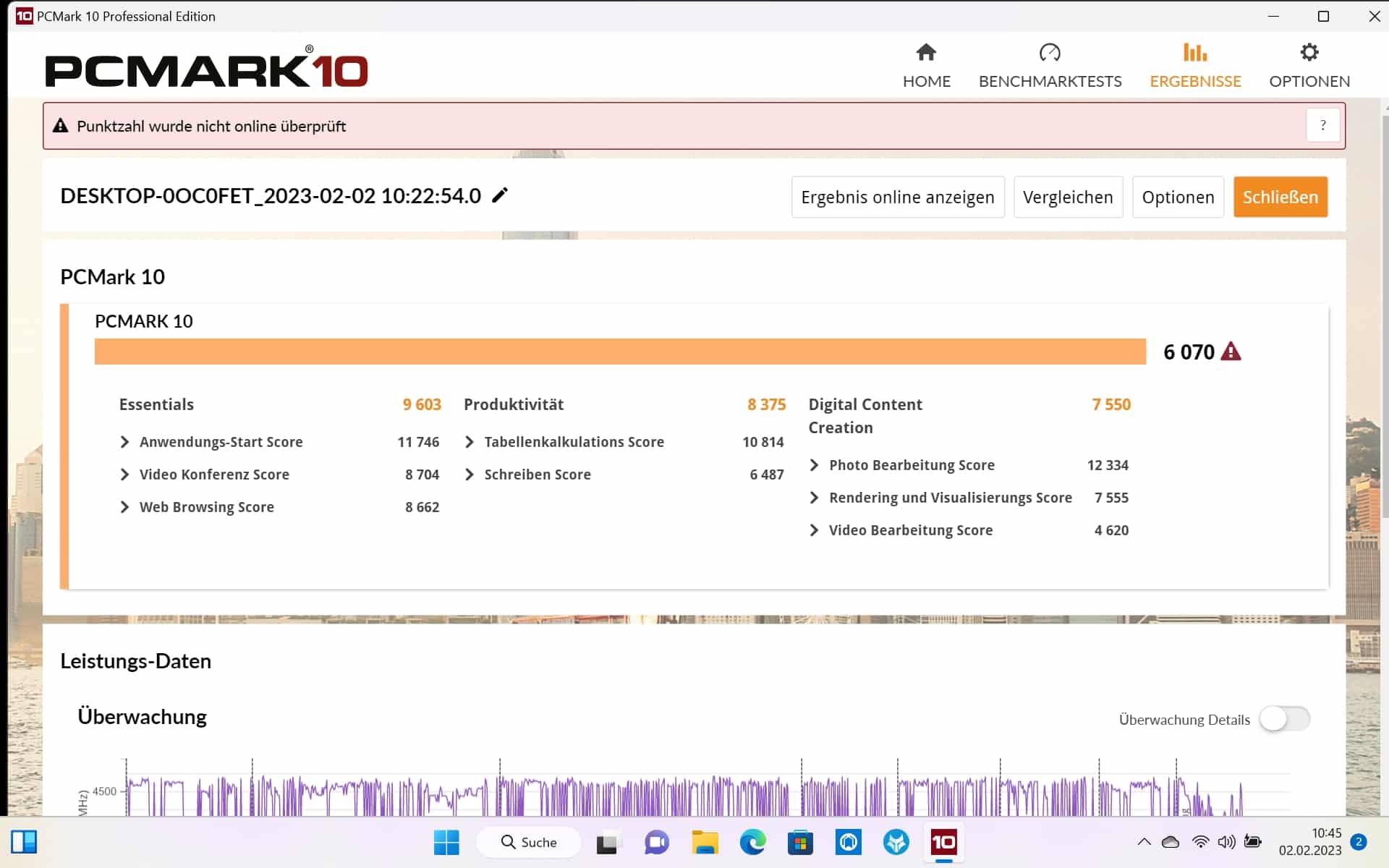Image resolution: width=1389 pixels, height=868 pixels.
Task: Toggle Überwachung Details switch
Action: tap(1284, 719)
